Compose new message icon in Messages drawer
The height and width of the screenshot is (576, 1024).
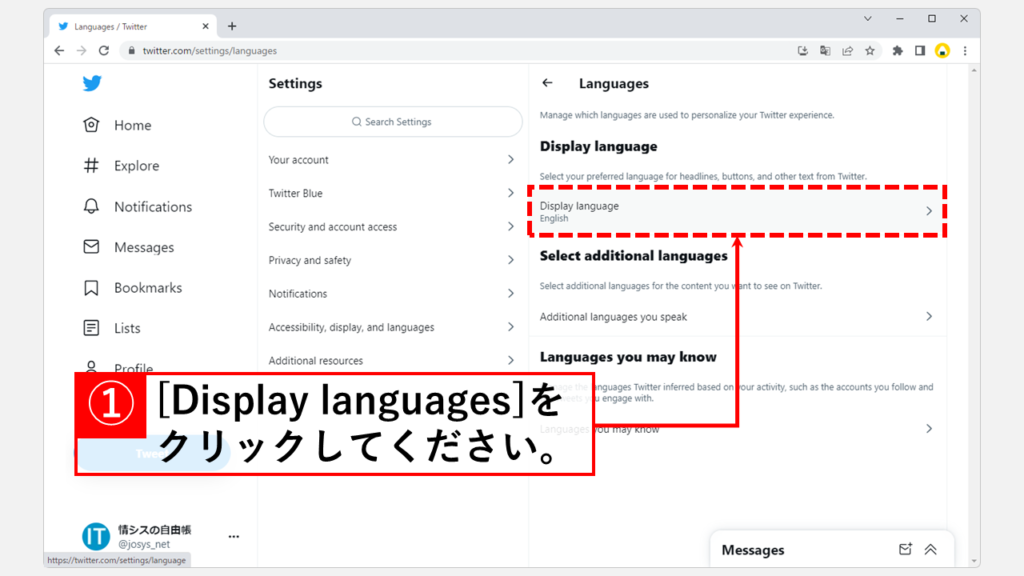click(x=905, y=549)
